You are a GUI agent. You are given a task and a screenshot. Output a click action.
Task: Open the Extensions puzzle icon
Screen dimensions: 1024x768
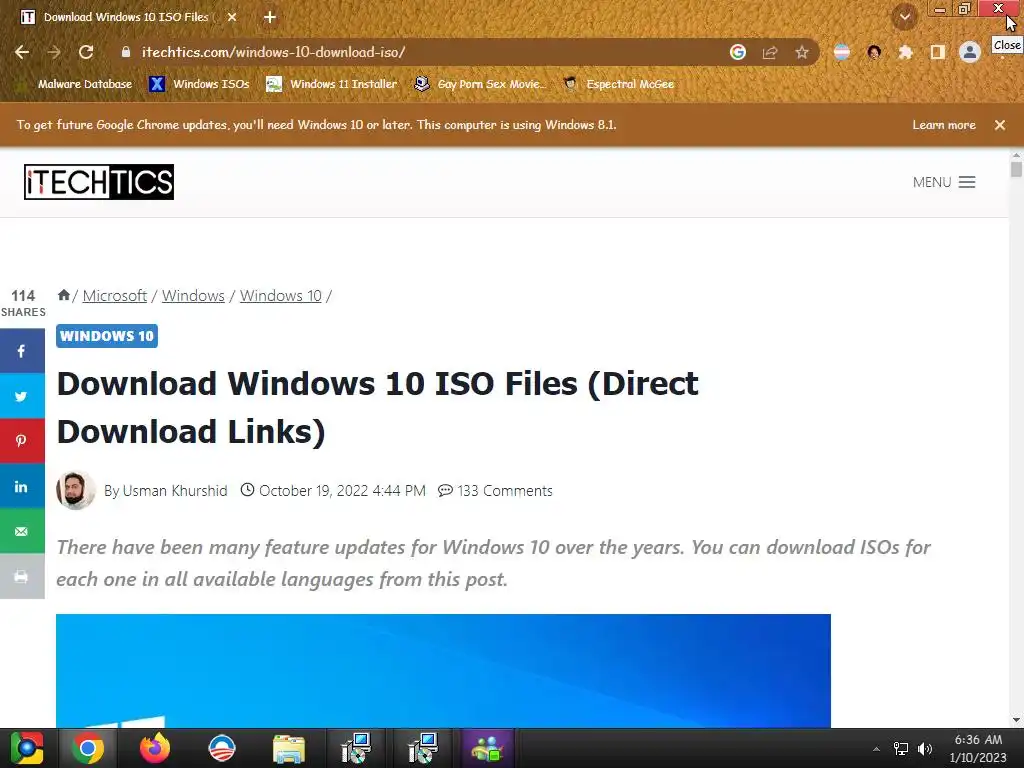pos(905,52)
